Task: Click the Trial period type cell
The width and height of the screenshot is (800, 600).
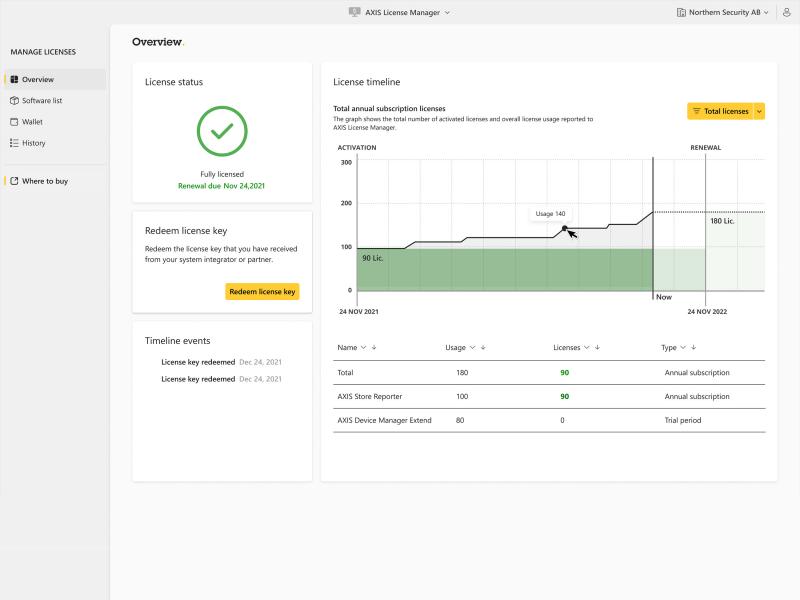Action: (x=683, y=420)
